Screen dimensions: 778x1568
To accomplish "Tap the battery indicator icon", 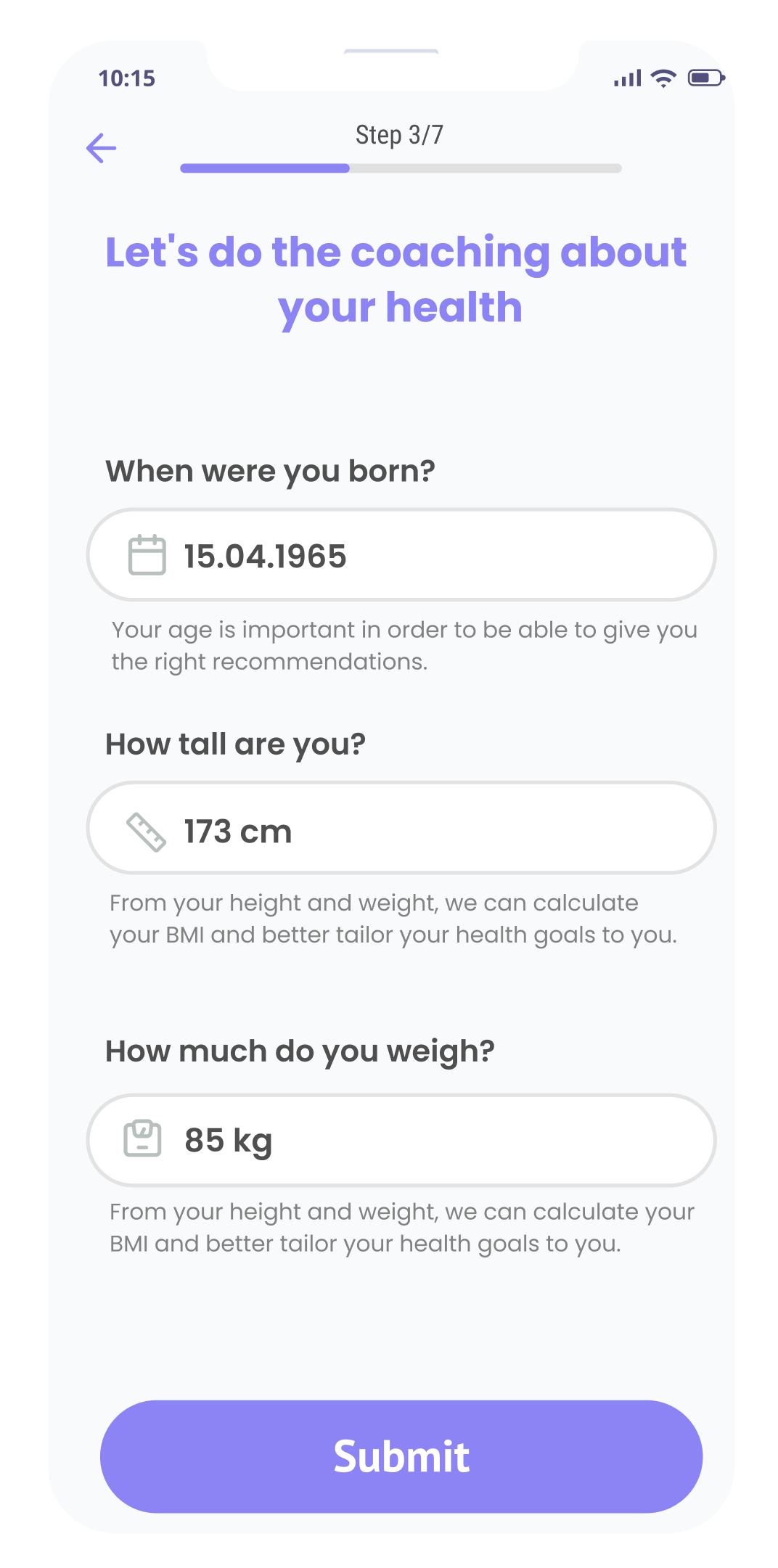I will (705, 78).
